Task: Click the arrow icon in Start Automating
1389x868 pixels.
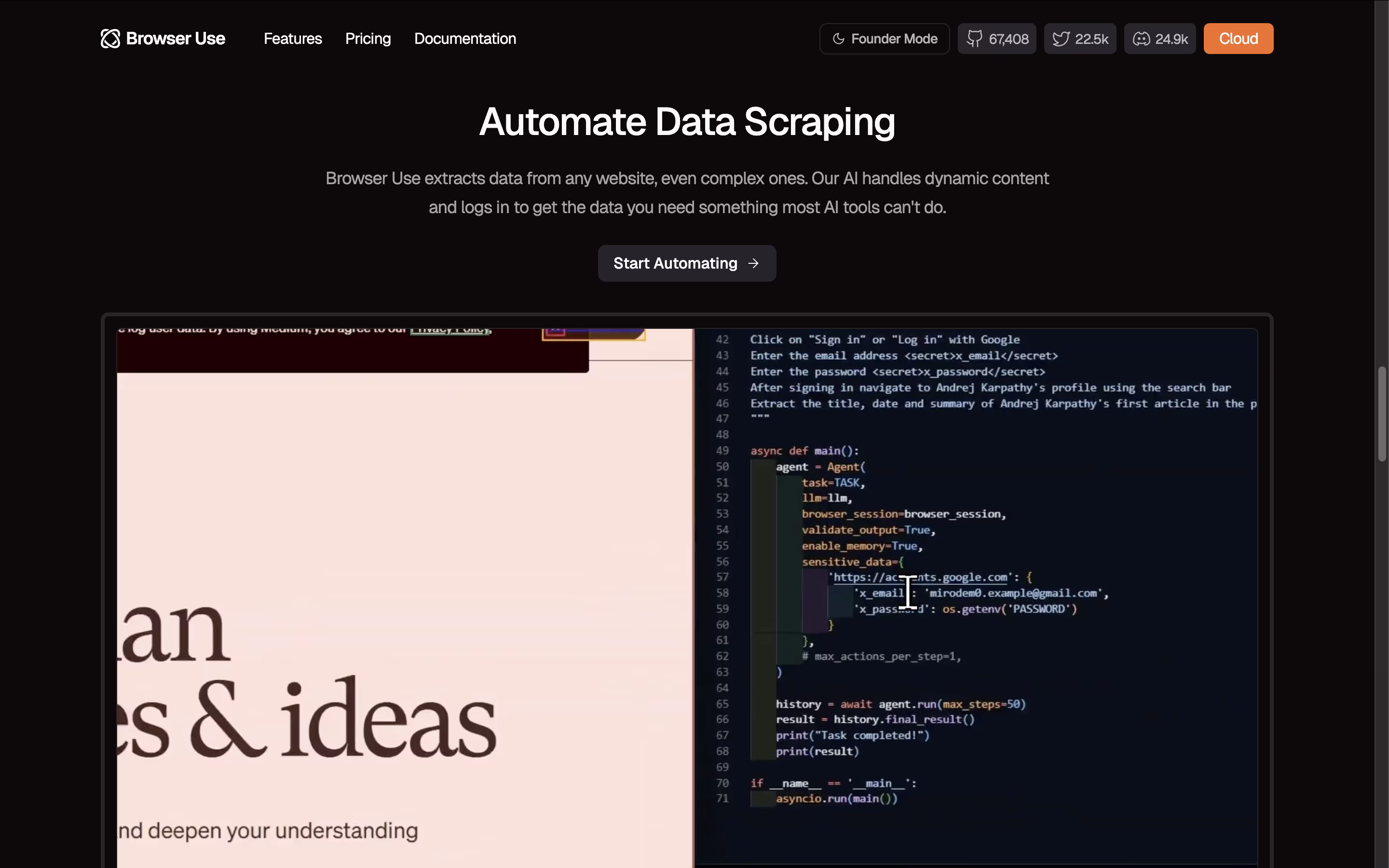Action: [x=754, y=263]
